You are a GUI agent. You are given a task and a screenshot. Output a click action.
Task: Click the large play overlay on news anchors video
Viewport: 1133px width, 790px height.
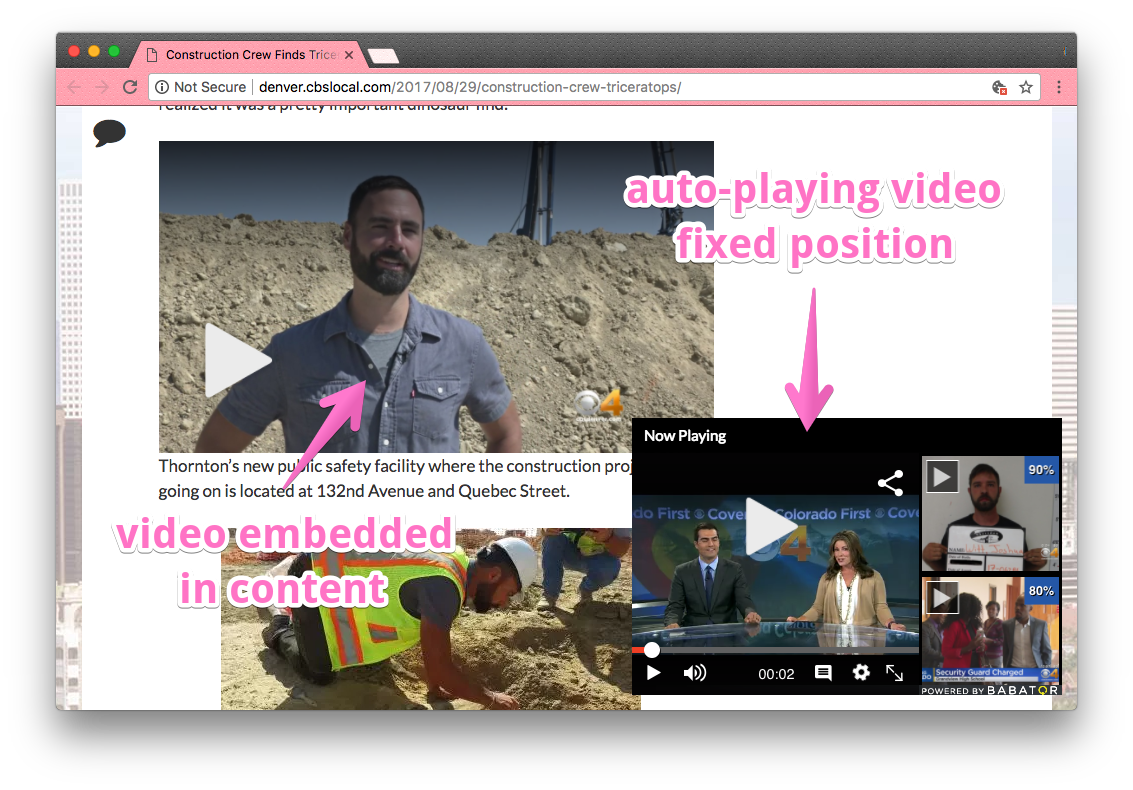tap(771, 525)
